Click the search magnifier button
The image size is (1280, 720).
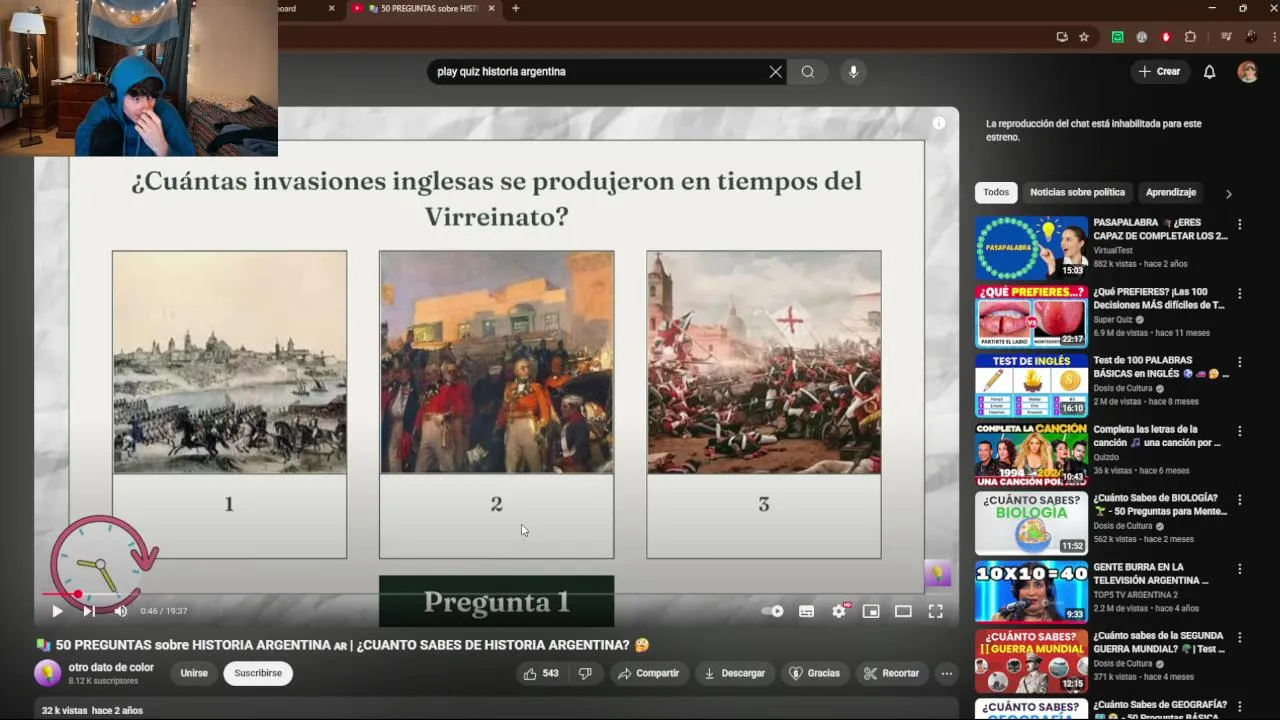(808, 72)
